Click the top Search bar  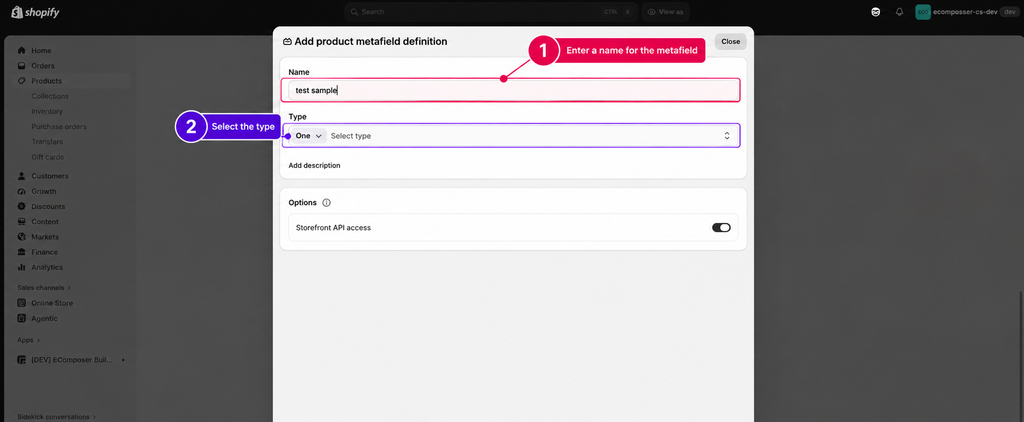pos(491,12)
